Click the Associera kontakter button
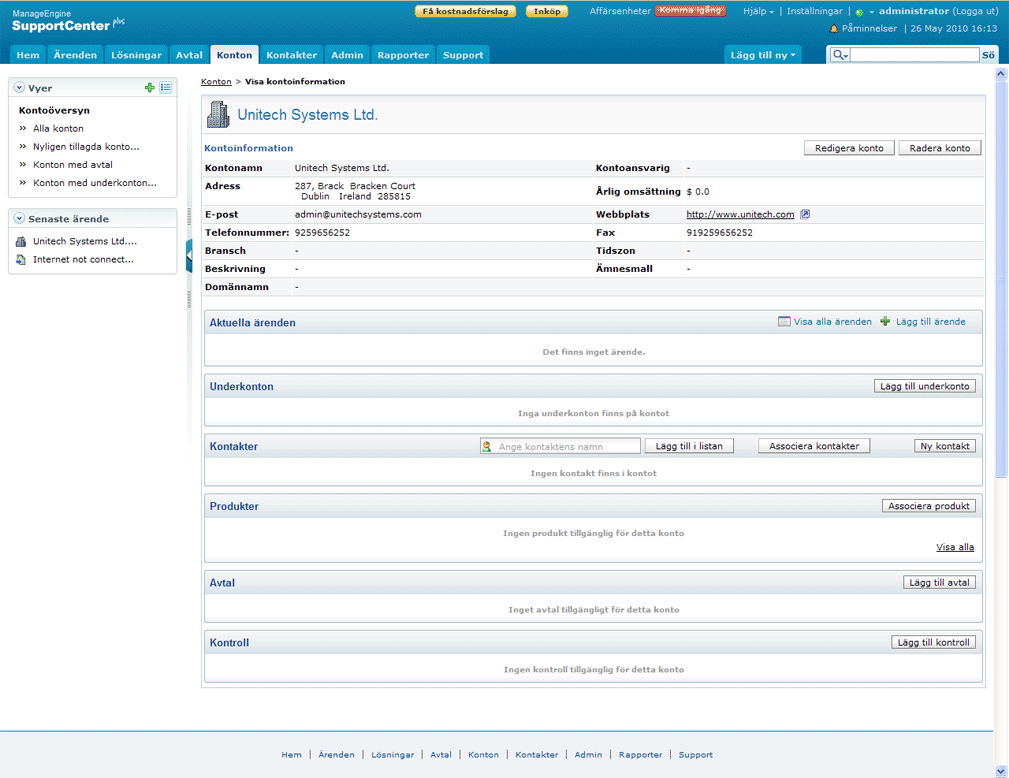1009x778 pixels. [x=814, y=446]
